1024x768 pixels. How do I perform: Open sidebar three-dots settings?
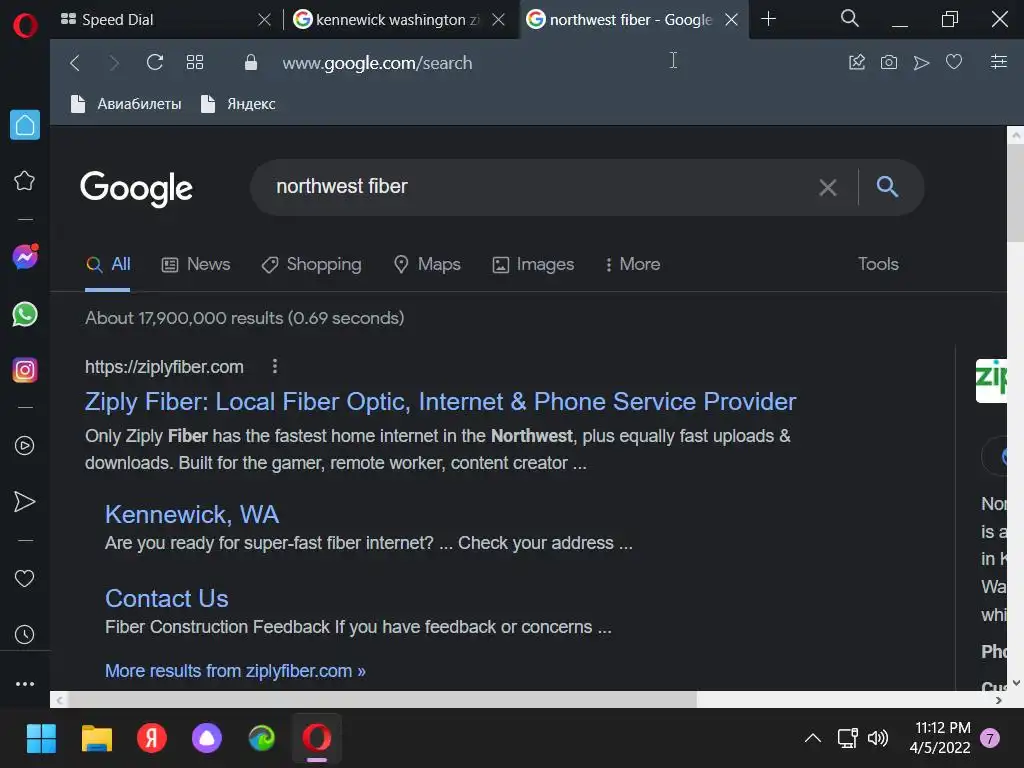25,684
